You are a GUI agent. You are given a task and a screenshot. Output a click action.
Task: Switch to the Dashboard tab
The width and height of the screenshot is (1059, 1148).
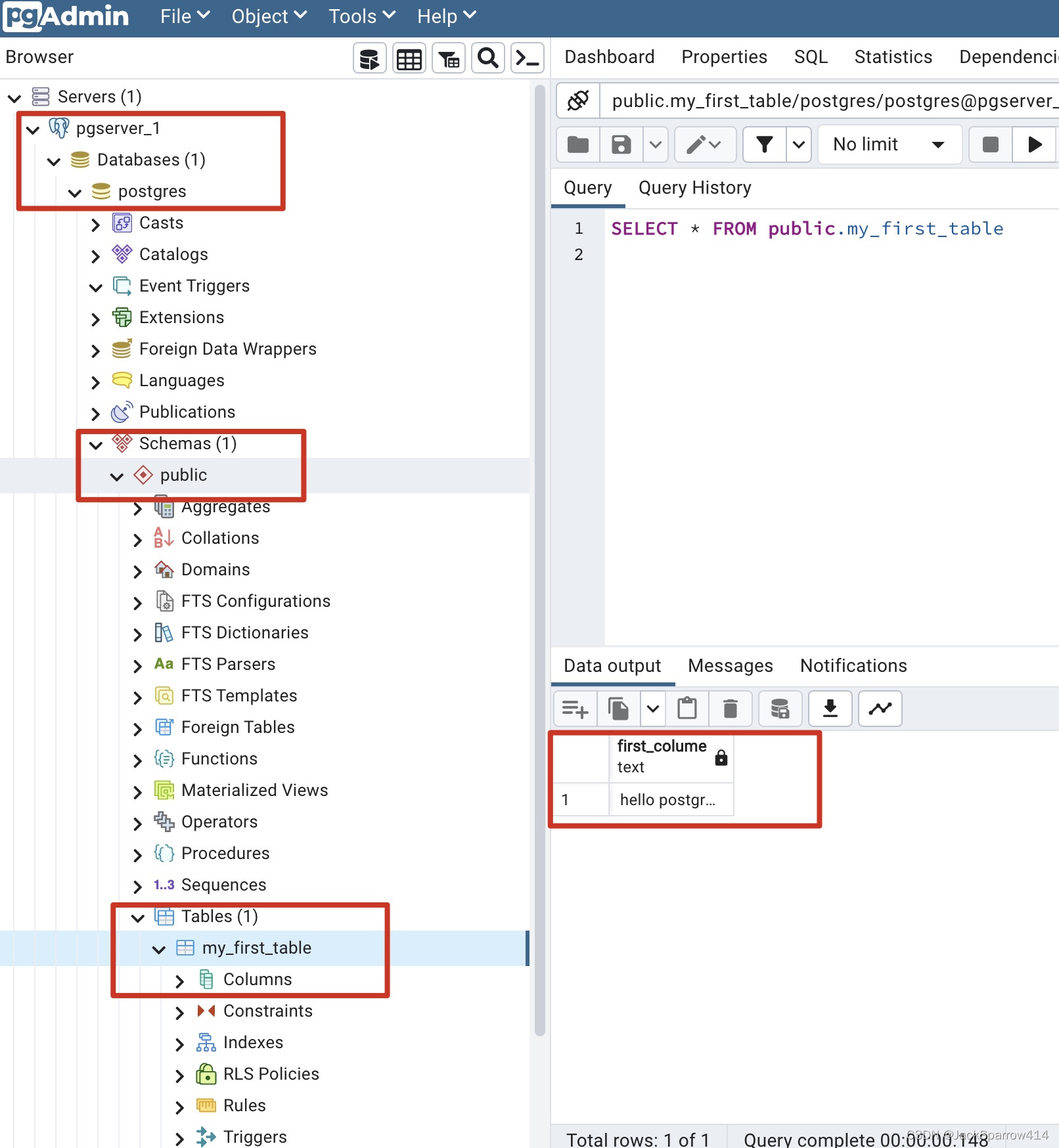pos(610,57)
